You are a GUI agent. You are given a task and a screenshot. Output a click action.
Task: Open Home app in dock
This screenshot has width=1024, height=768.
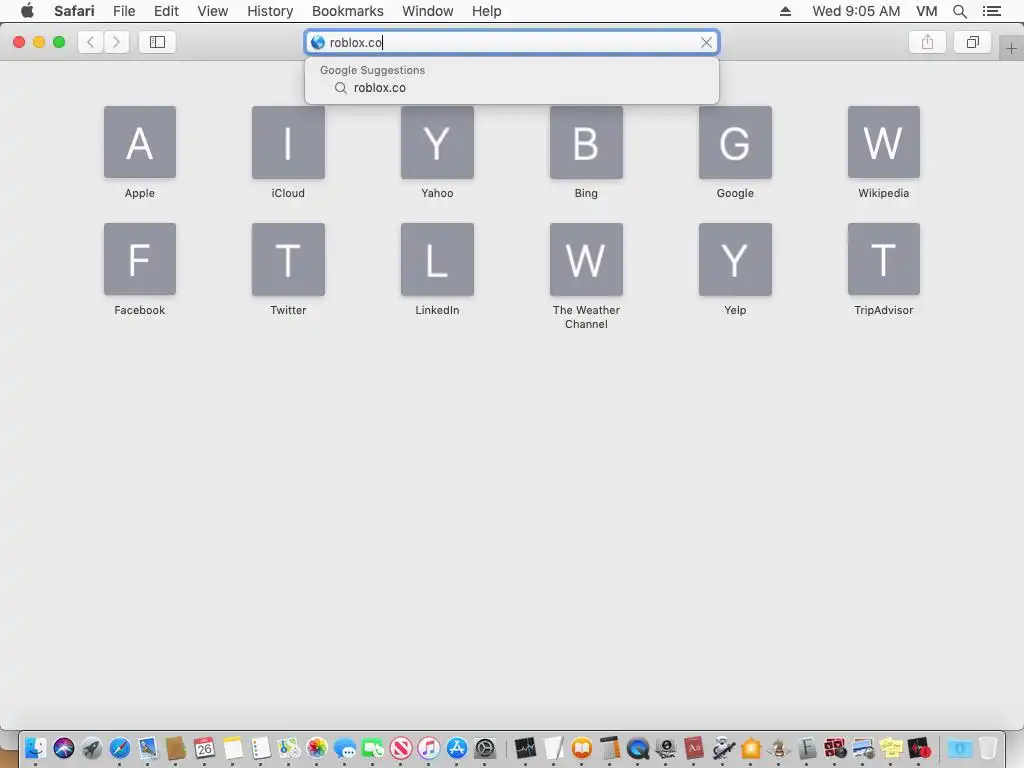tap(751, 748)
